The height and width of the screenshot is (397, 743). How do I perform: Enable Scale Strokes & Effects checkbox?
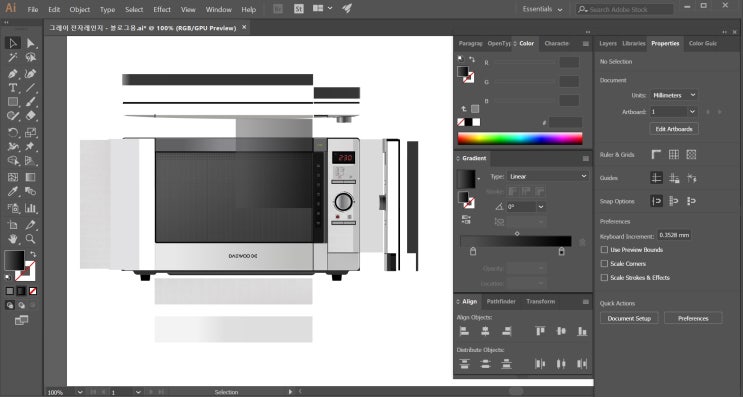604,278
